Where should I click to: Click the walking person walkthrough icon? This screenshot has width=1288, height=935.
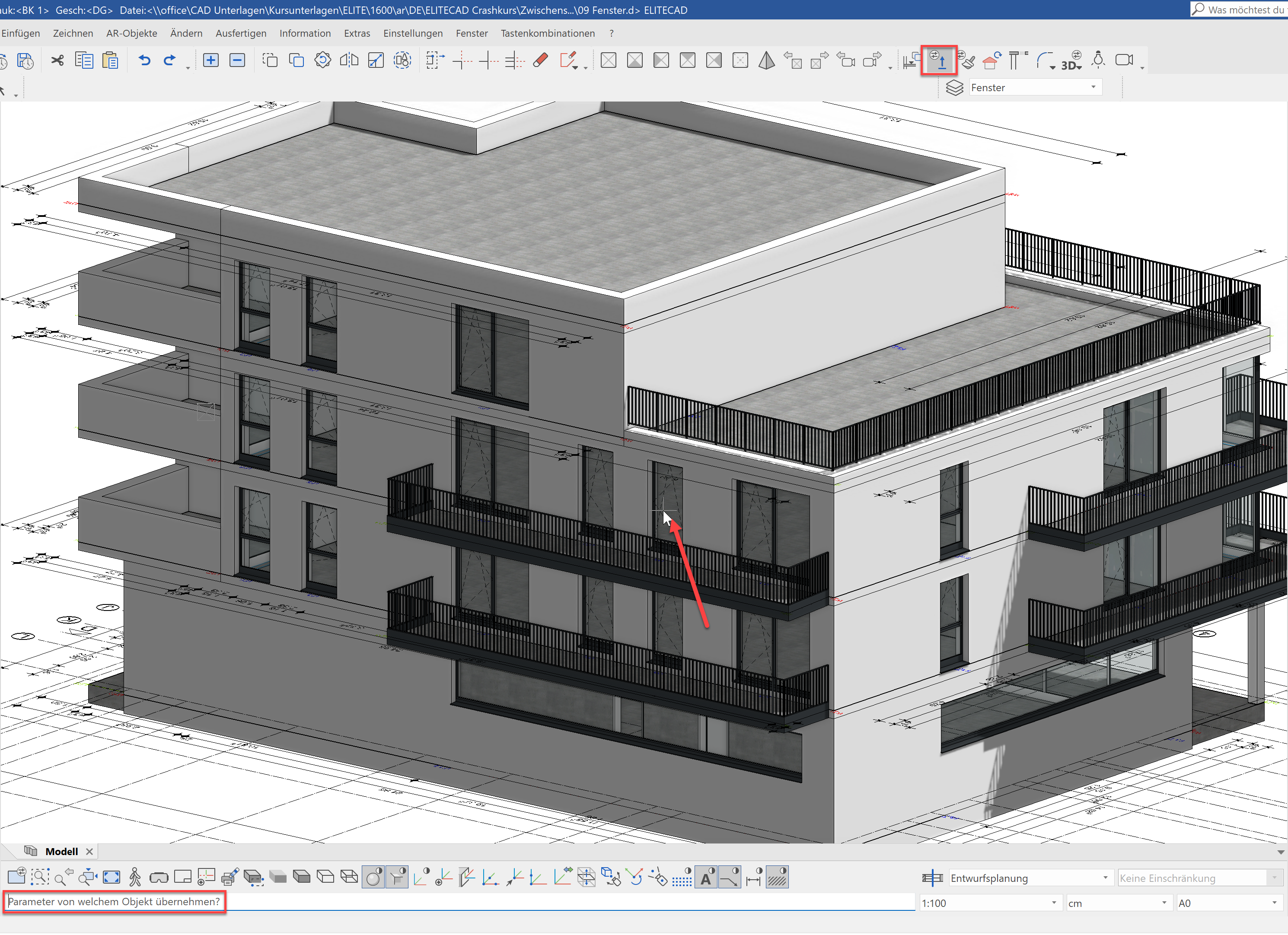tap(134, 878)
